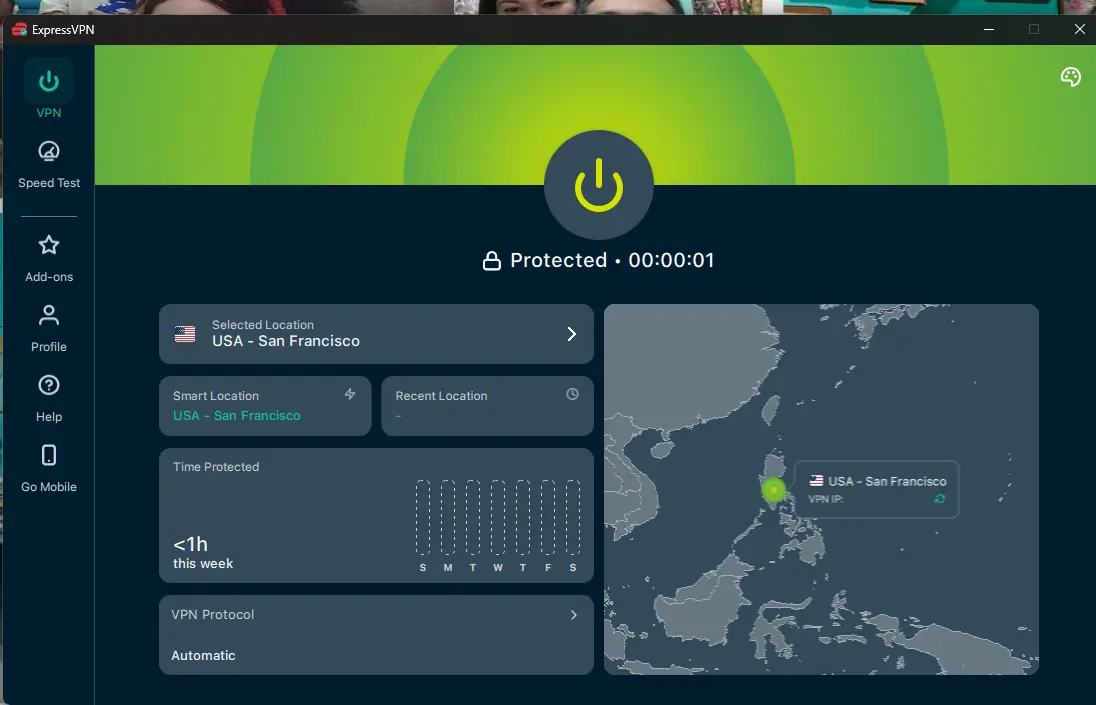The image size is (1096, 705).
Task: Close the ExpressVPN window
Action: point(1079,29)
